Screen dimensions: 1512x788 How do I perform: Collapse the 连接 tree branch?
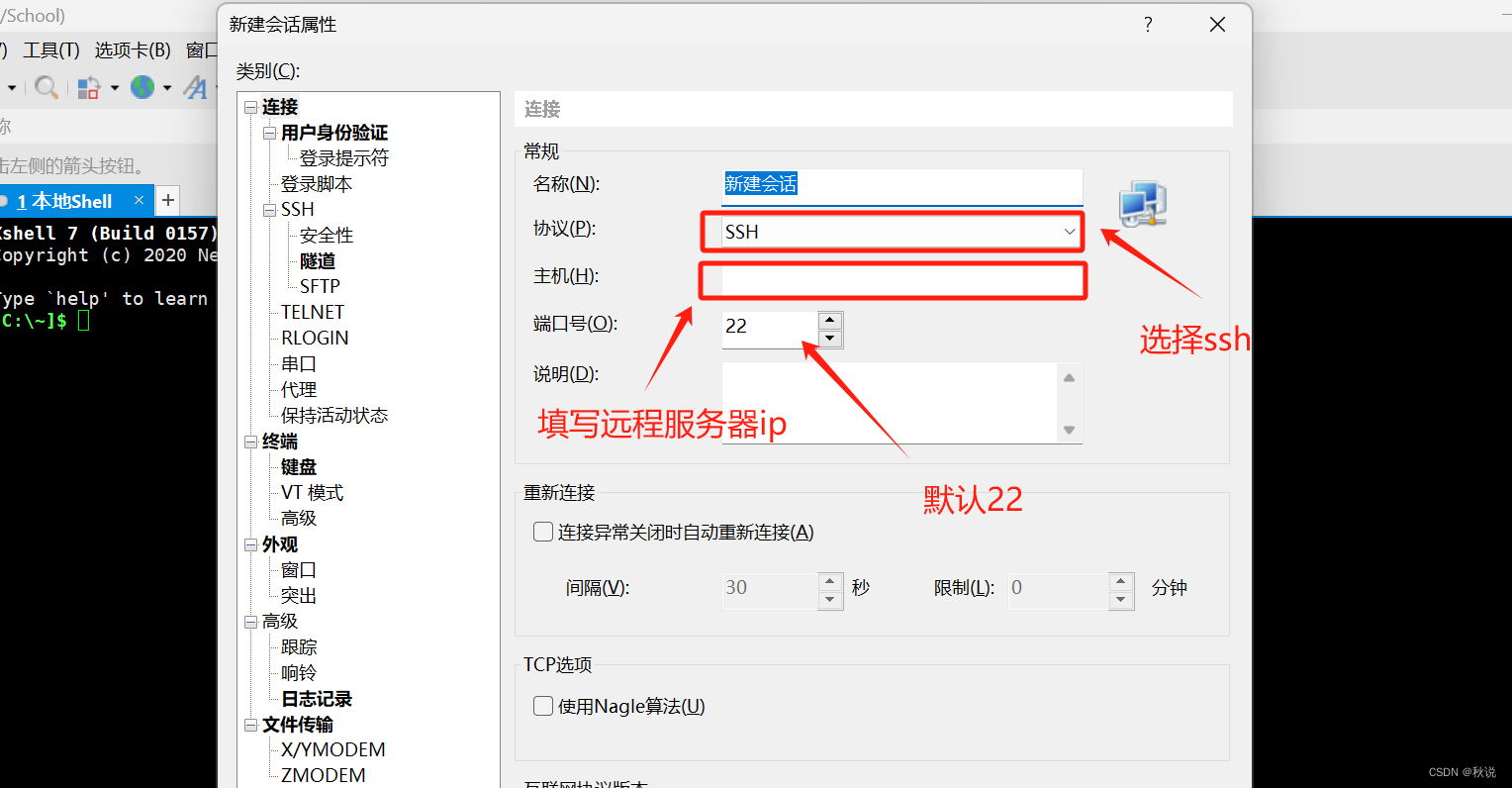[251, 106]
